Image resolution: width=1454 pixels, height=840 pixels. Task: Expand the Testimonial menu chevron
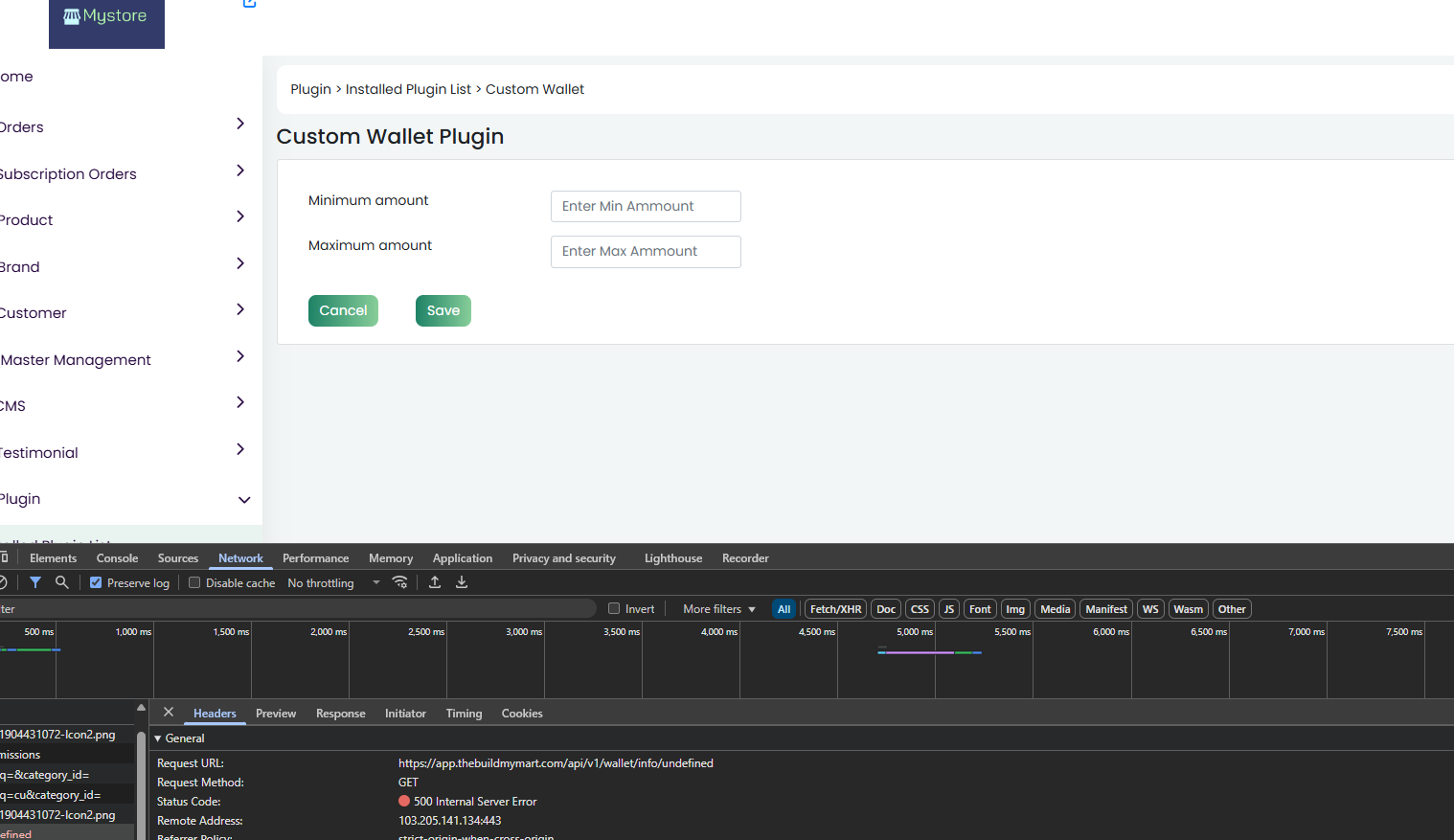[240, 449]
